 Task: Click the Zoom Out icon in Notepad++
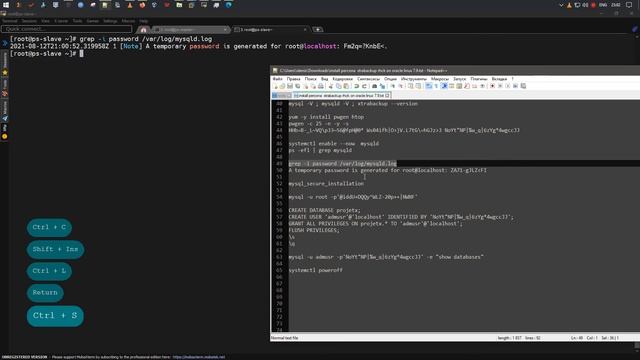tap(401, 86)
